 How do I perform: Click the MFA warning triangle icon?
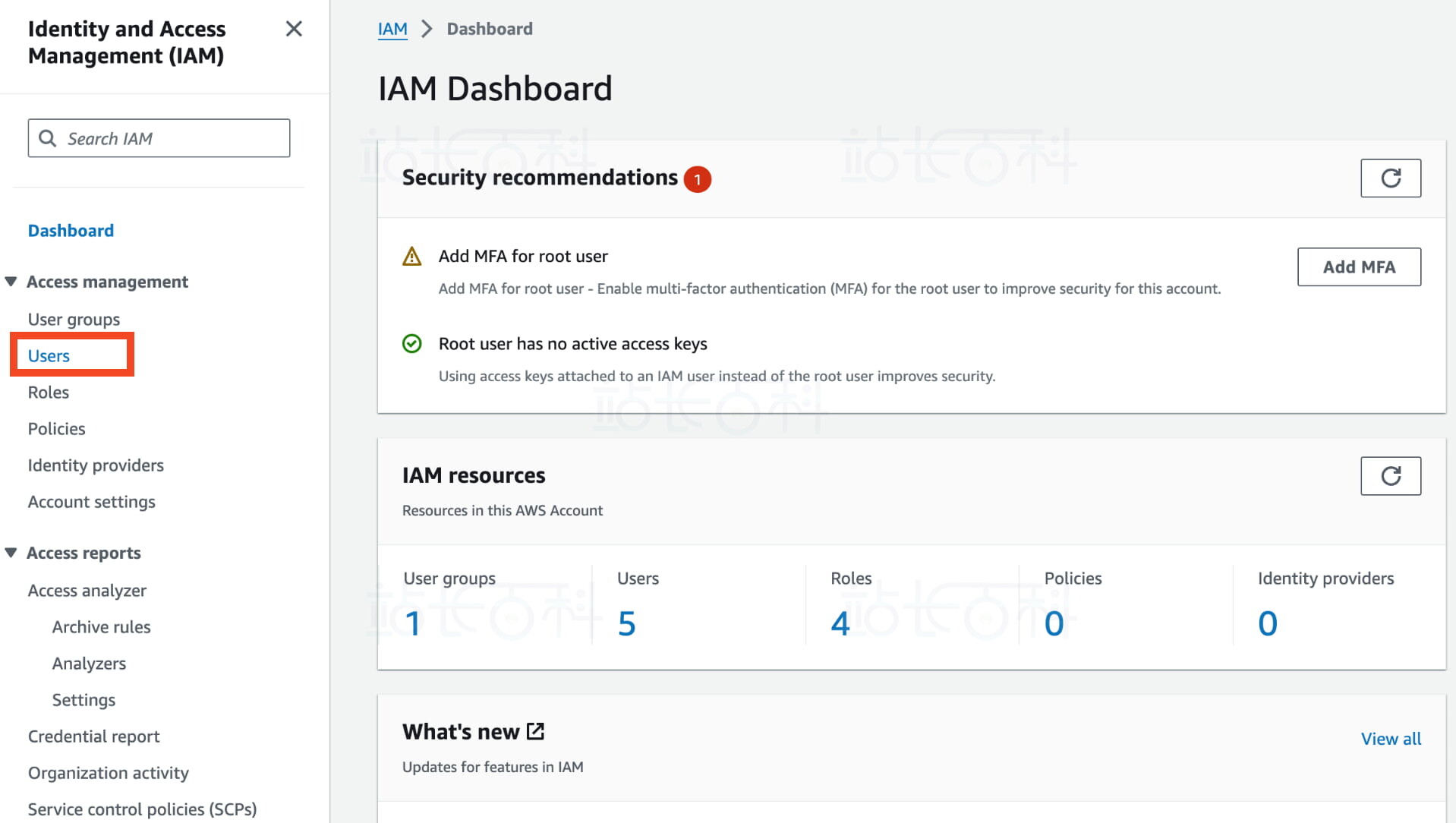(411, 257)
